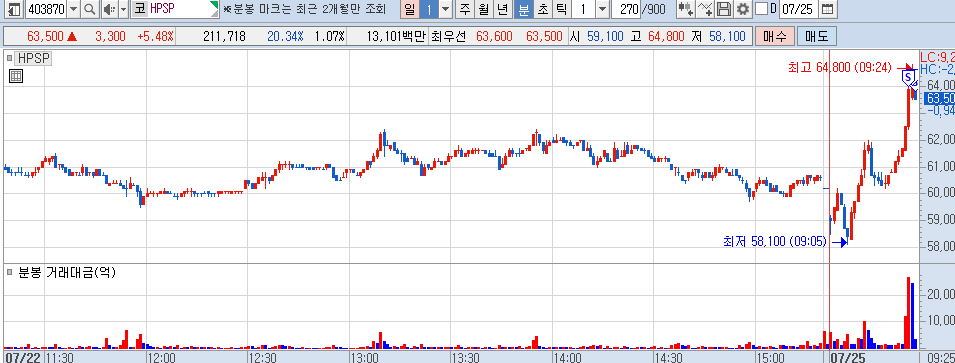
Task: Click the add candlestick chart icon
Action: [x=685, y=9]
